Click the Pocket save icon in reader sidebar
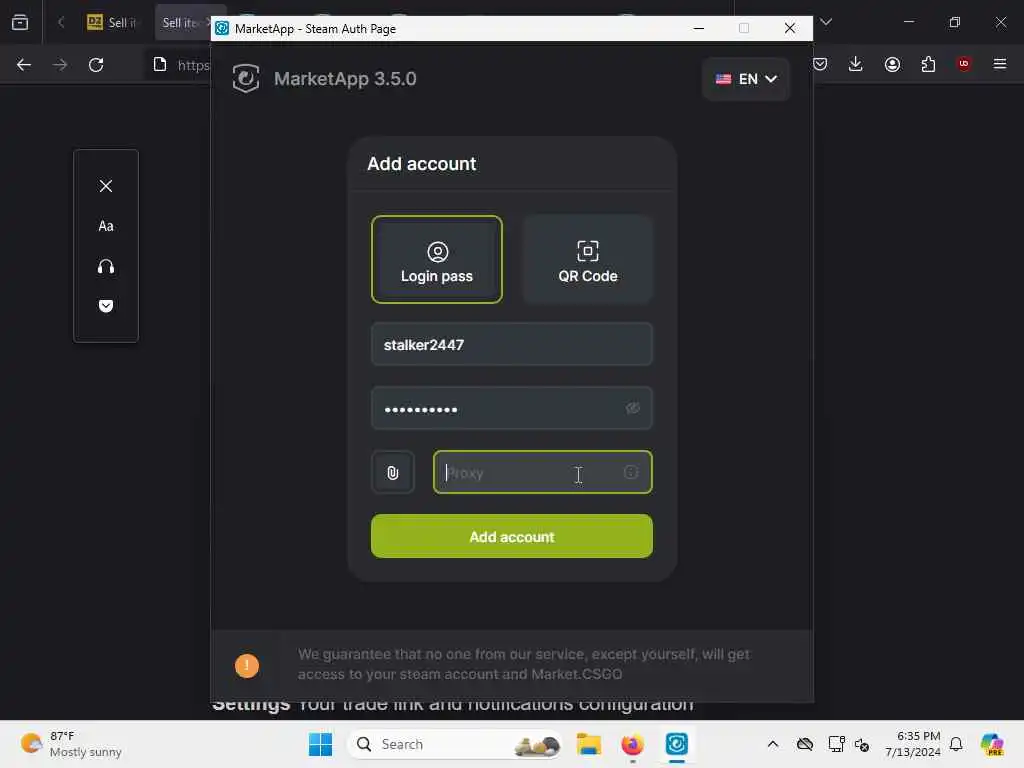This screenshot has width=1024, height=768. (106, 306)
